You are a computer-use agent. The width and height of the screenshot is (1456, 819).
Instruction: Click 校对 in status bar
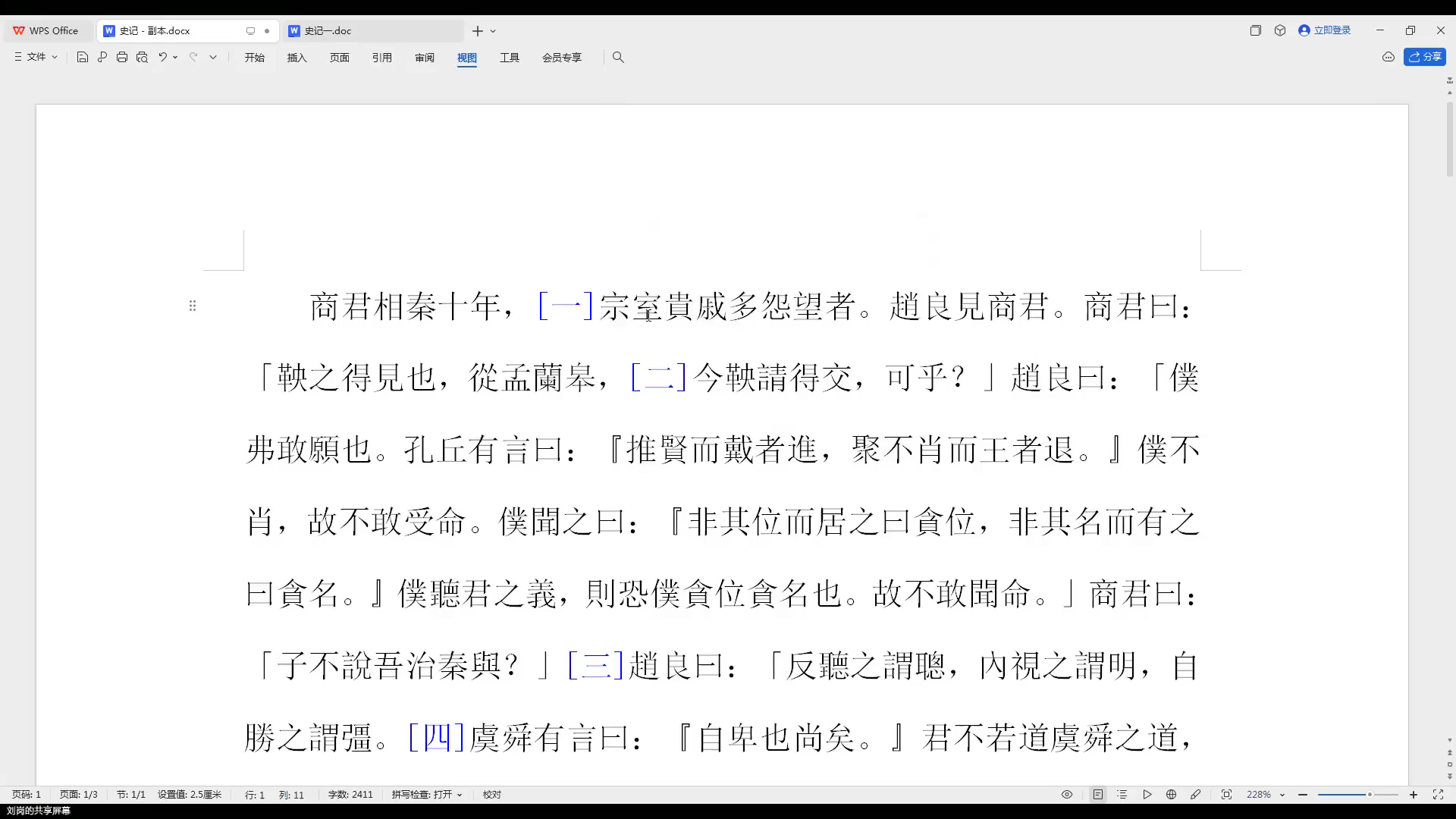(492, 795)
